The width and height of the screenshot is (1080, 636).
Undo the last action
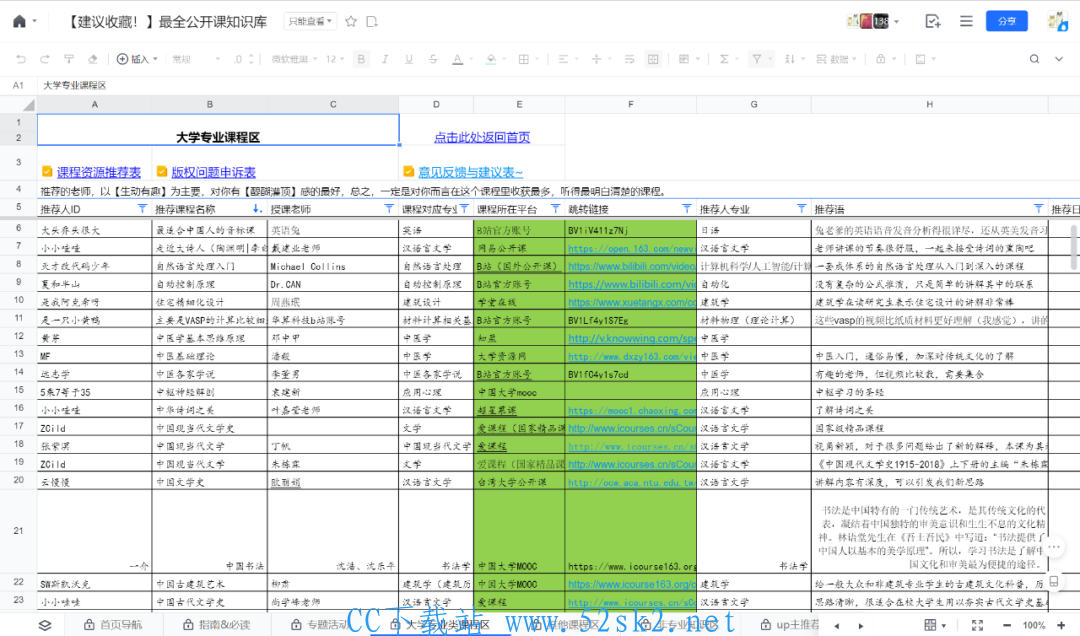[21, 59]
